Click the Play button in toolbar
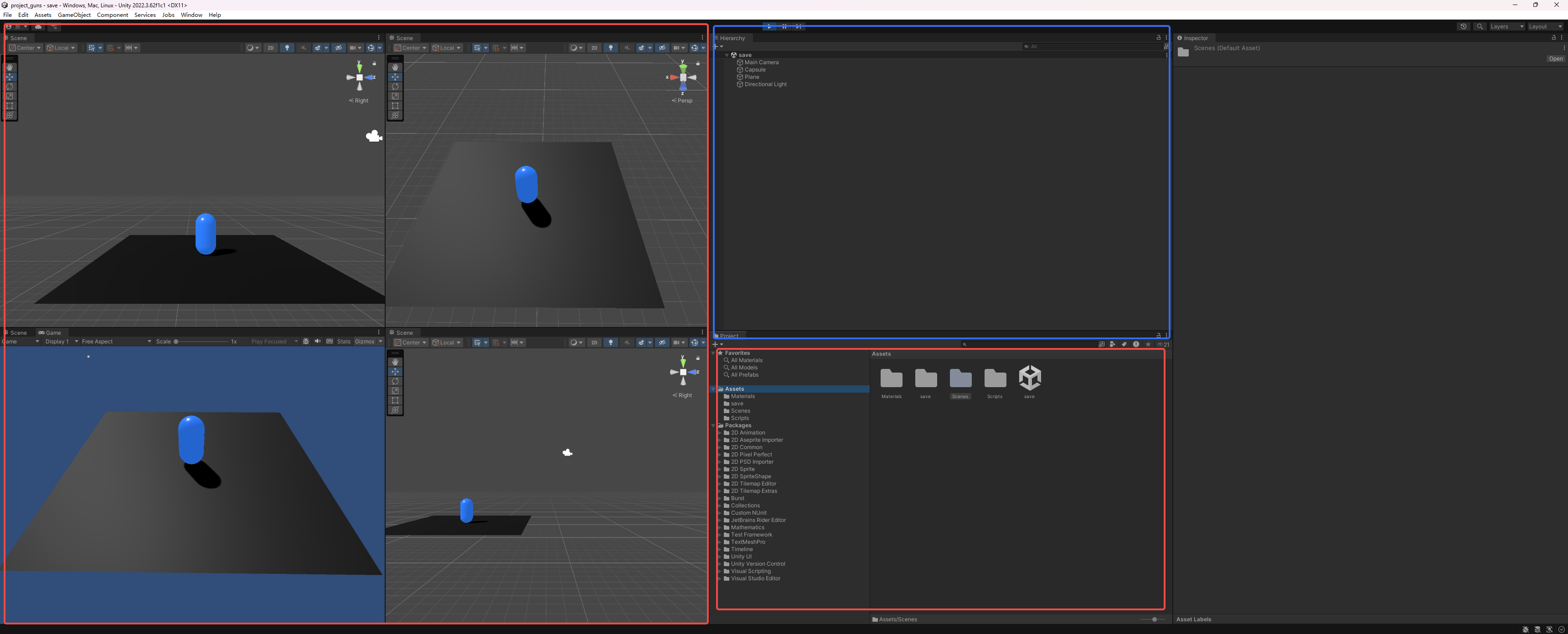This screenshot has width=1568, height=634. click(x=769, y=26)
